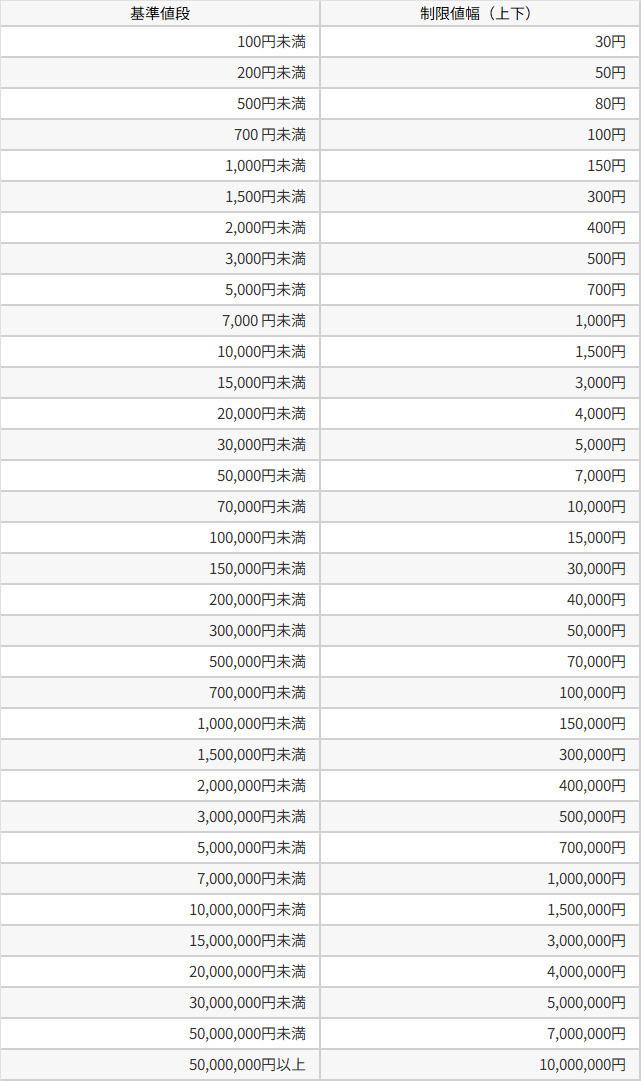Select the 40,000円 limit width cell
The height and width of the screenshot is (1081, 641).
(597, 600)
